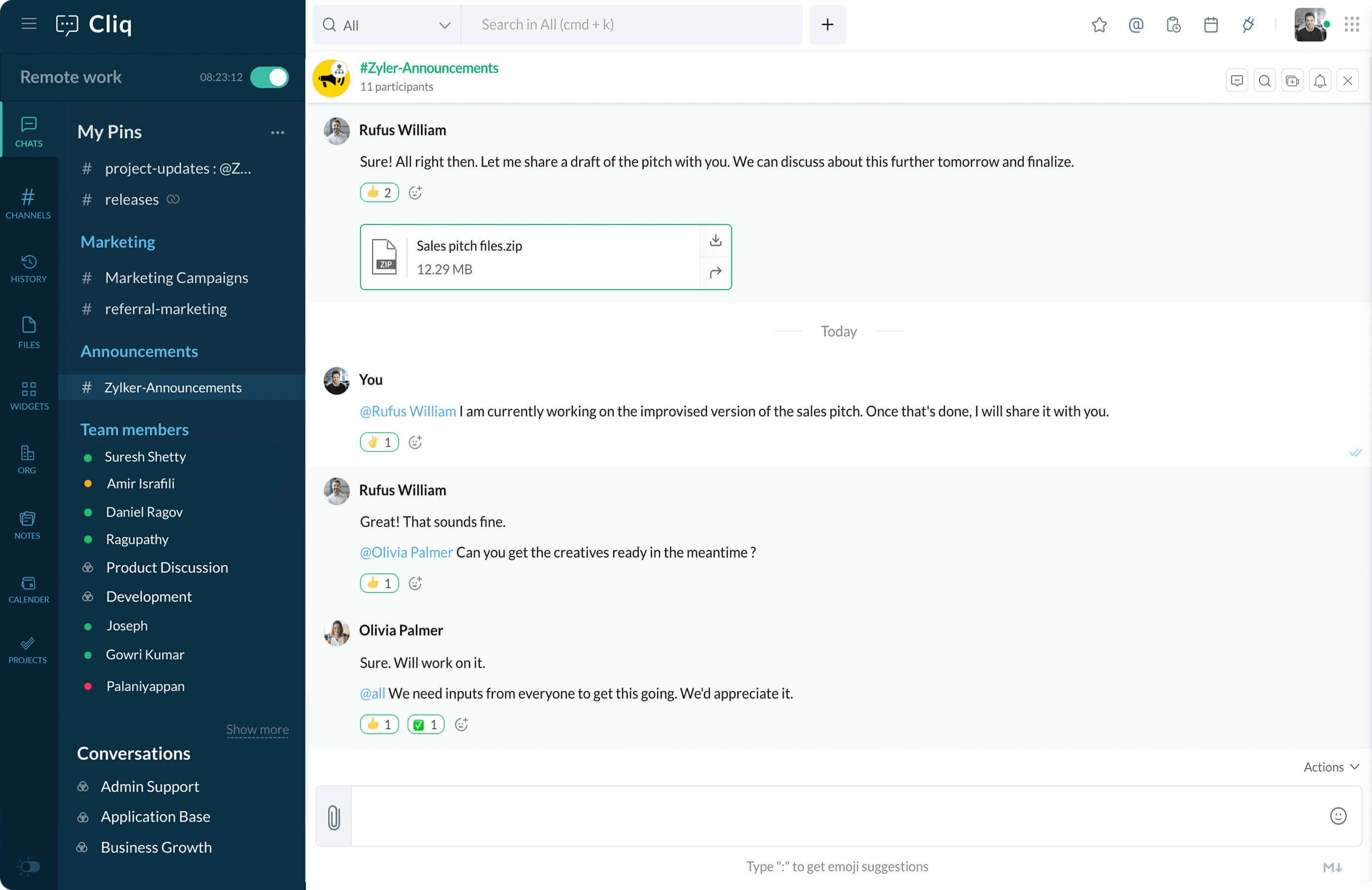Open the Notes sidebar icon

tap(27, 525)
